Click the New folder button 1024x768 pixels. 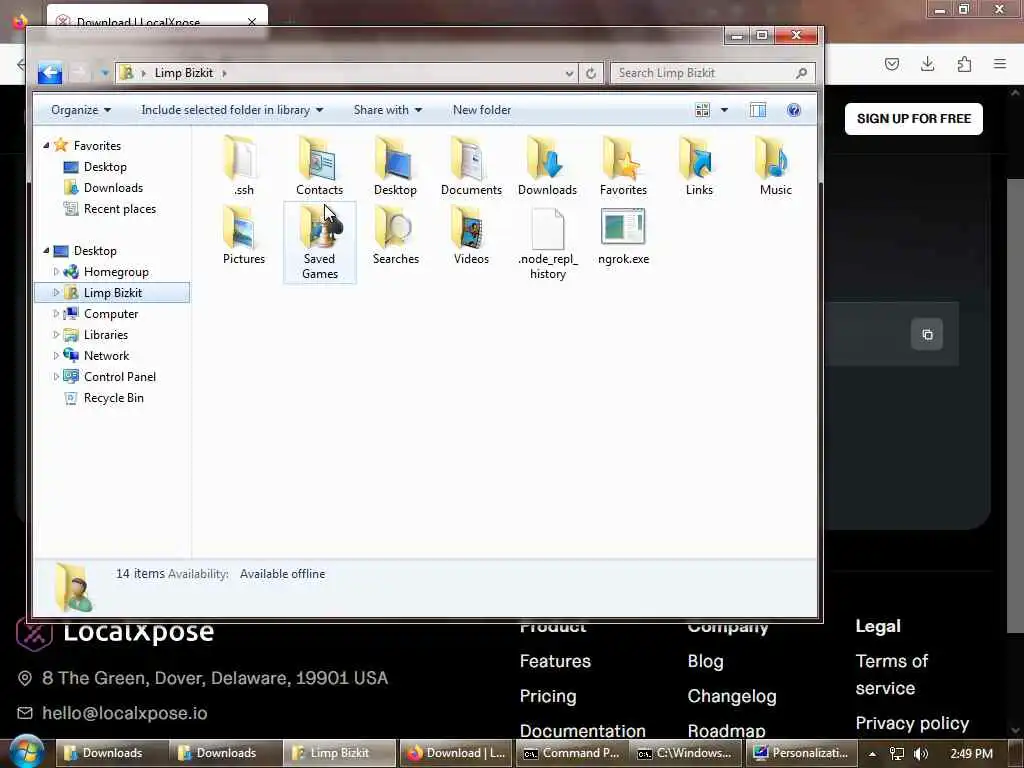[482, 110]
